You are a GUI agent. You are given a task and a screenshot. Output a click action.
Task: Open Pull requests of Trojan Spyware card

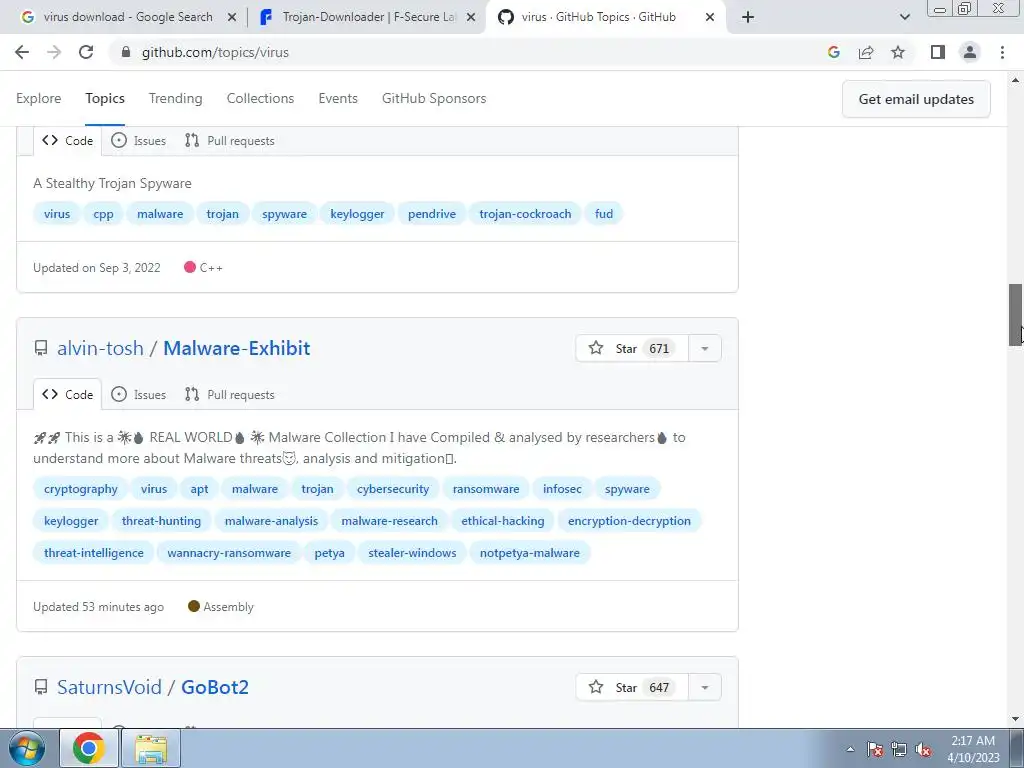click(229, 140)
